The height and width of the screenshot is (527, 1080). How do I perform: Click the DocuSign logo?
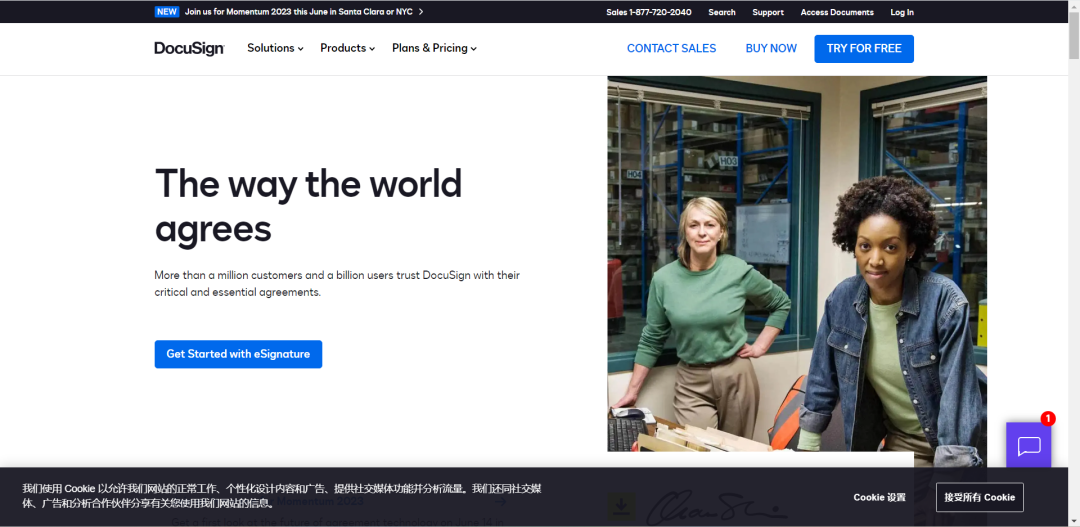coord(189,48)
